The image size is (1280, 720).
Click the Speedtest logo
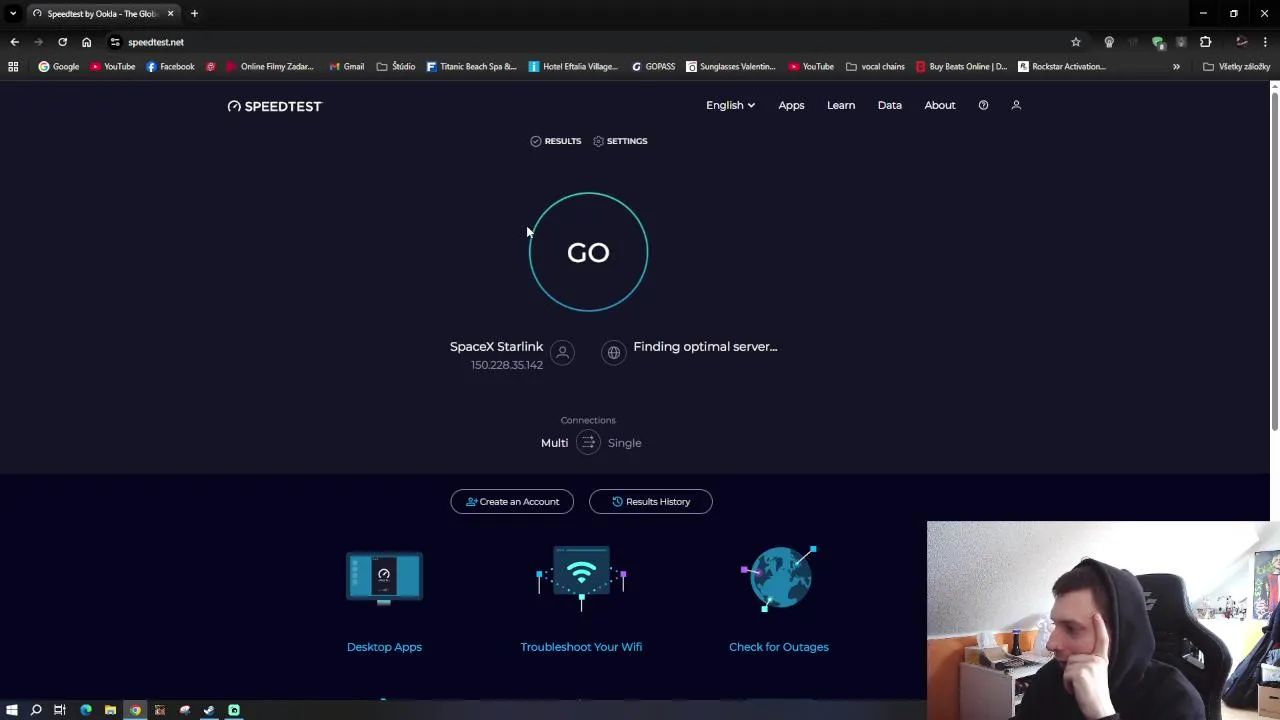tap(275, 106)
